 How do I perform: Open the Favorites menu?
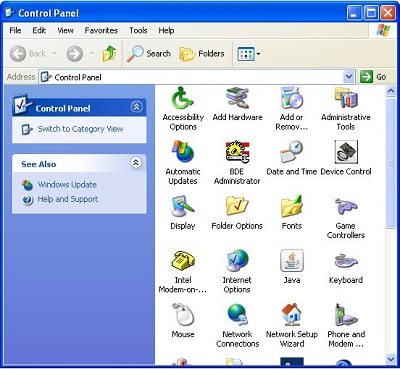point(101,30)
